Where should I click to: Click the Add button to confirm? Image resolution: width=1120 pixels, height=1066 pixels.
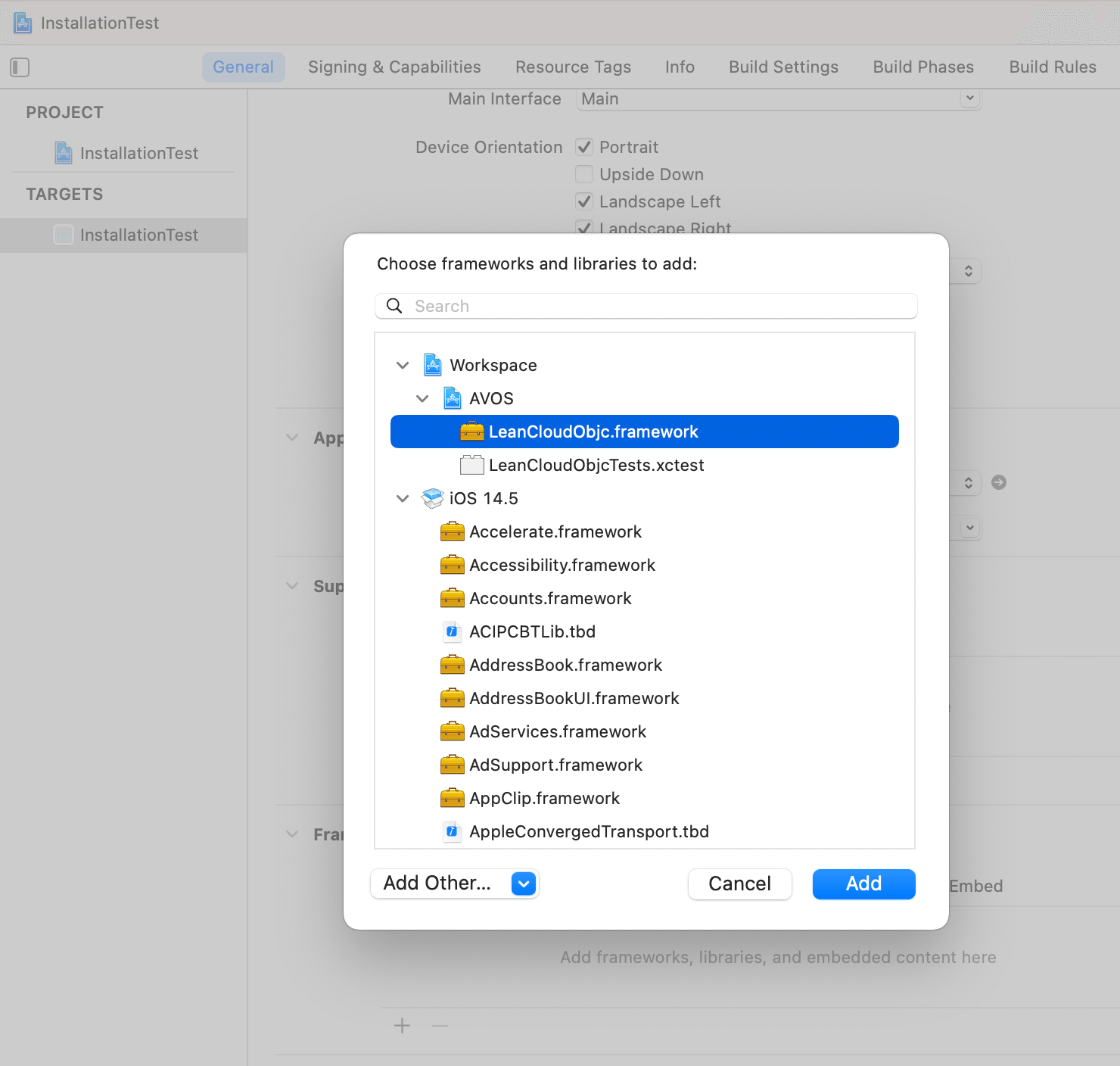click(863, 884)
